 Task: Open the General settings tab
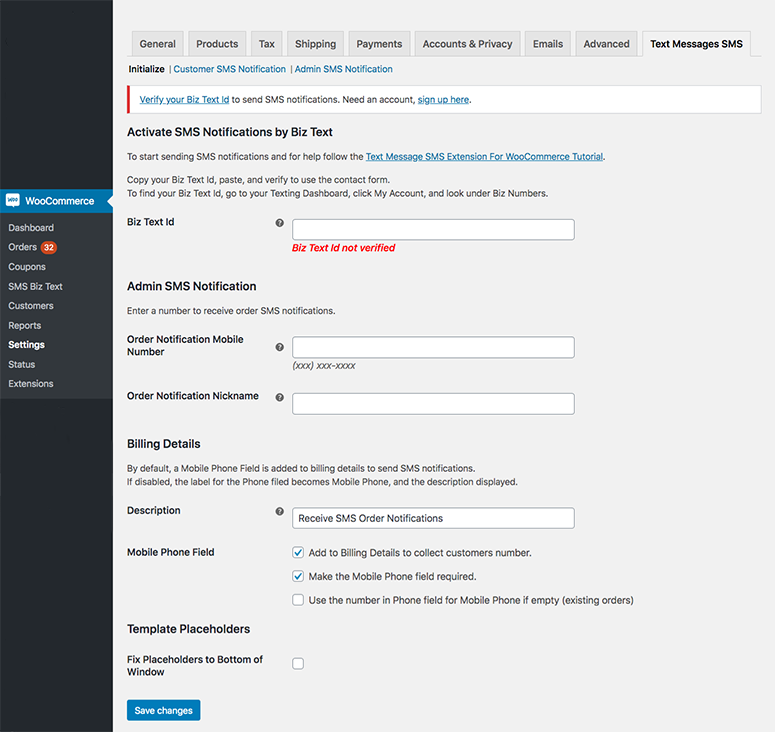click(x=158, y=44)
